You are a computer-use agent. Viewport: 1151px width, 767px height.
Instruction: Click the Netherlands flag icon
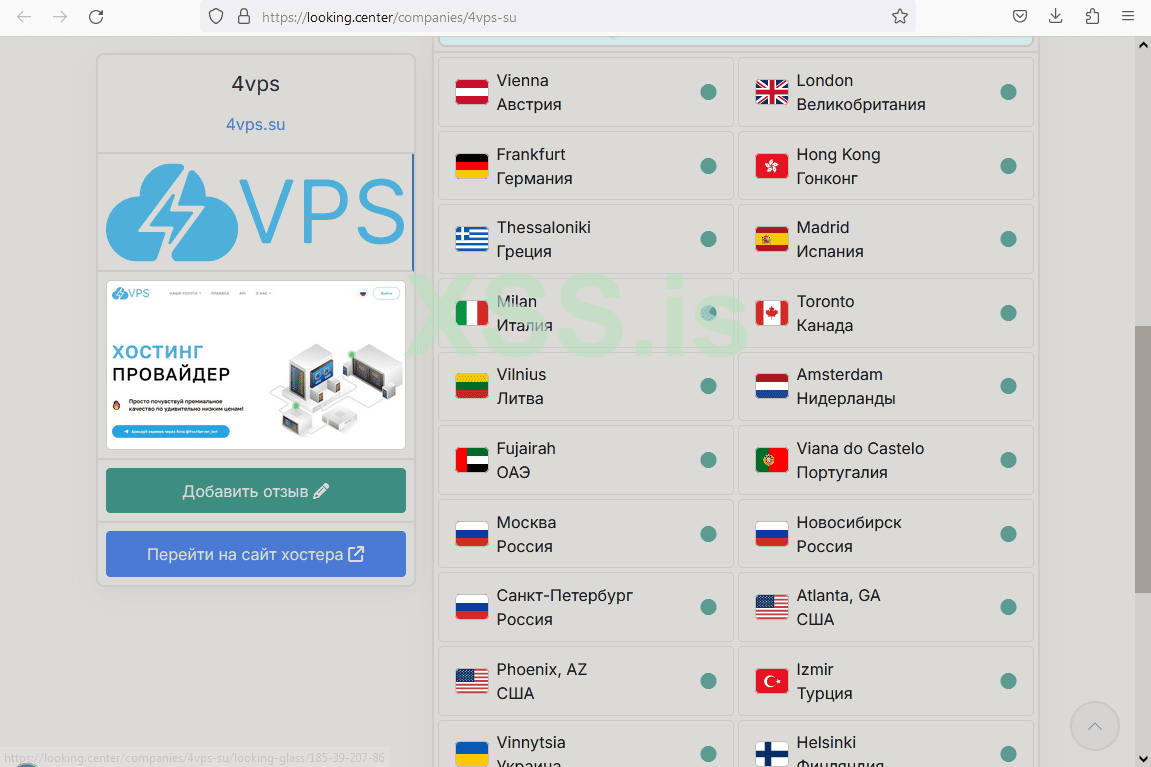771,386
